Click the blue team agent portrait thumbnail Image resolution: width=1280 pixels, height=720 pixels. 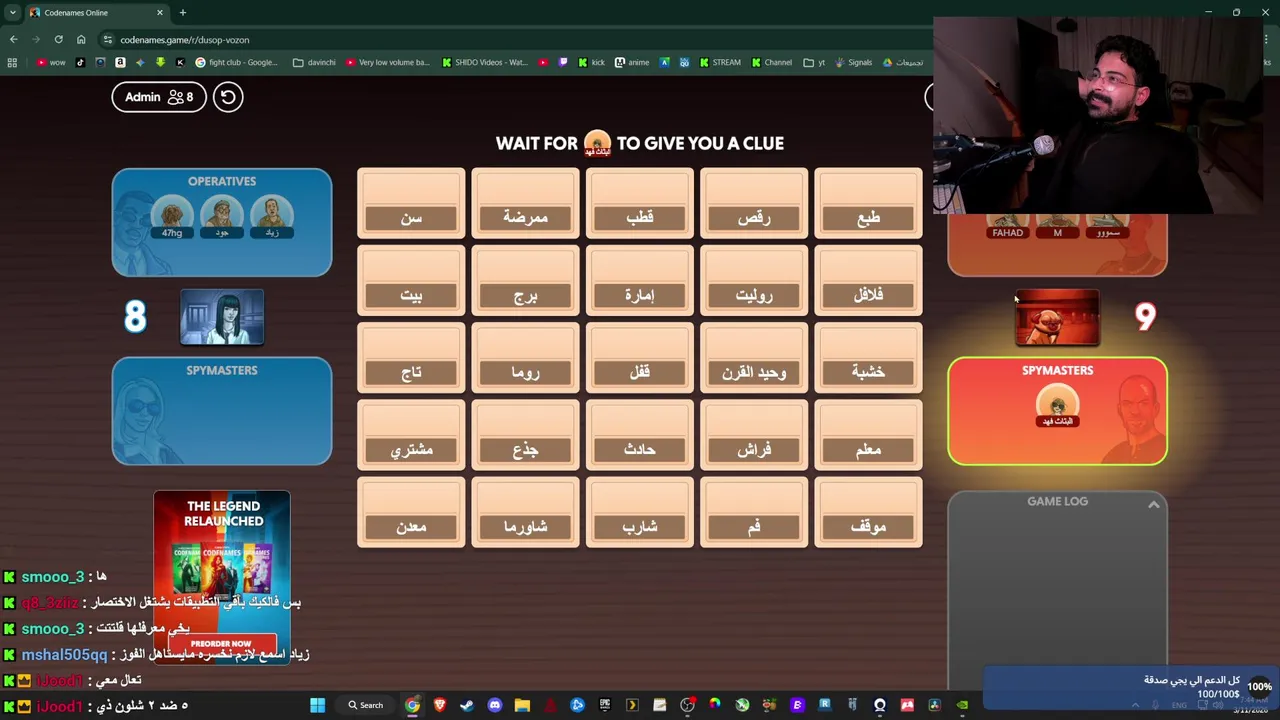click(x=222, y=317)
